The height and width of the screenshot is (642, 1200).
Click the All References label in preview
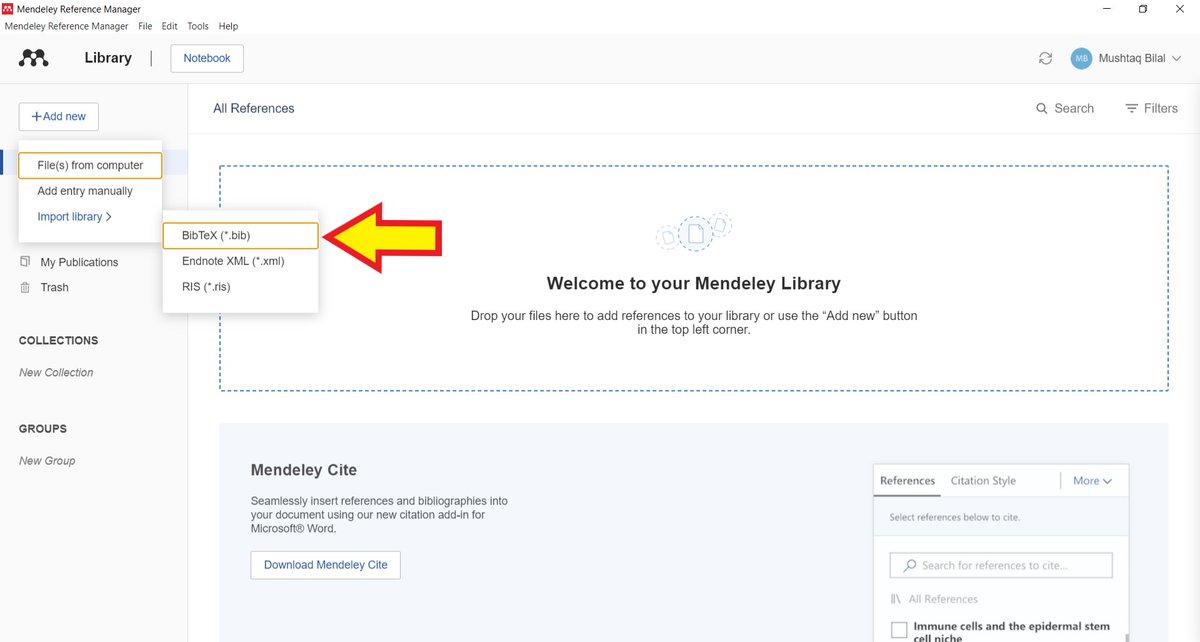click(x=943, y=599)
